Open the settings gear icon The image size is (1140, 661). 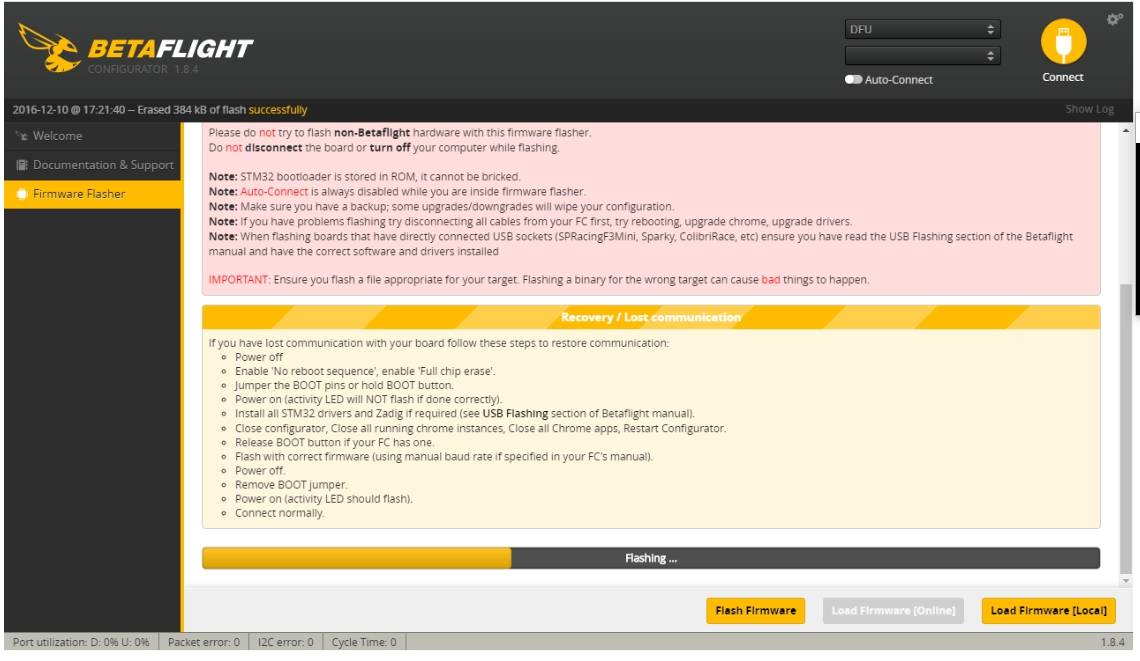click(x=1114, y=20)
